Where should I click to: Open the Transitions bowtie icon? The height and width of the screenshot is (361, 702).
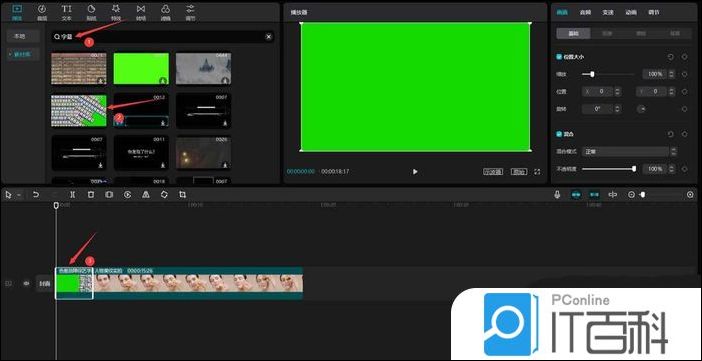click(141, 12)
